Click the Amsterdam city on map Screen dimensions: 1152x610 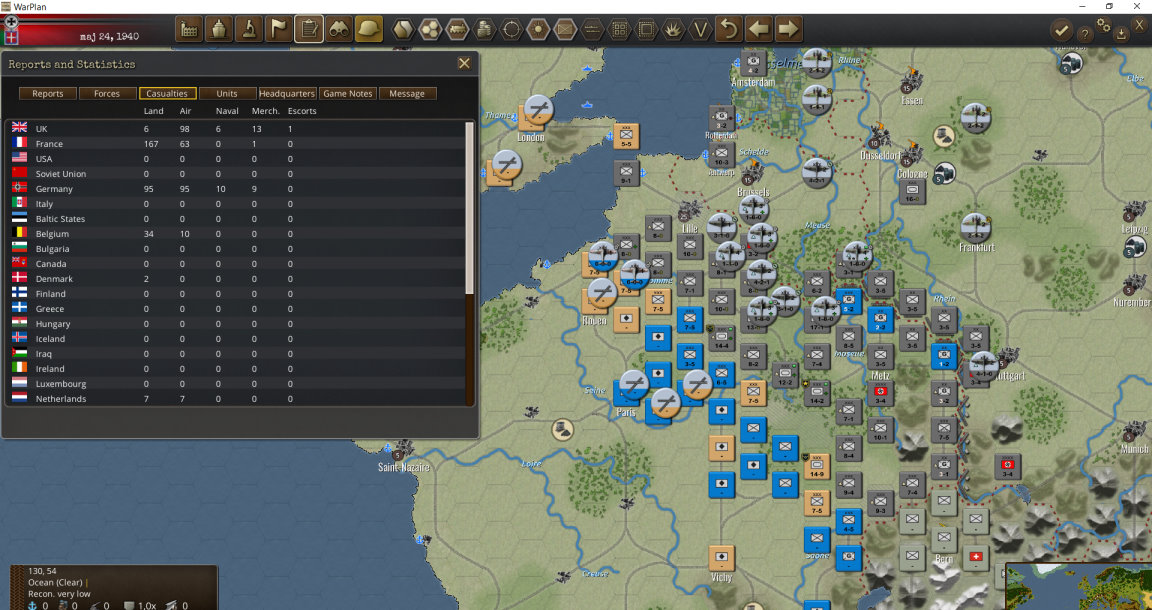click(x=753, y=82)
